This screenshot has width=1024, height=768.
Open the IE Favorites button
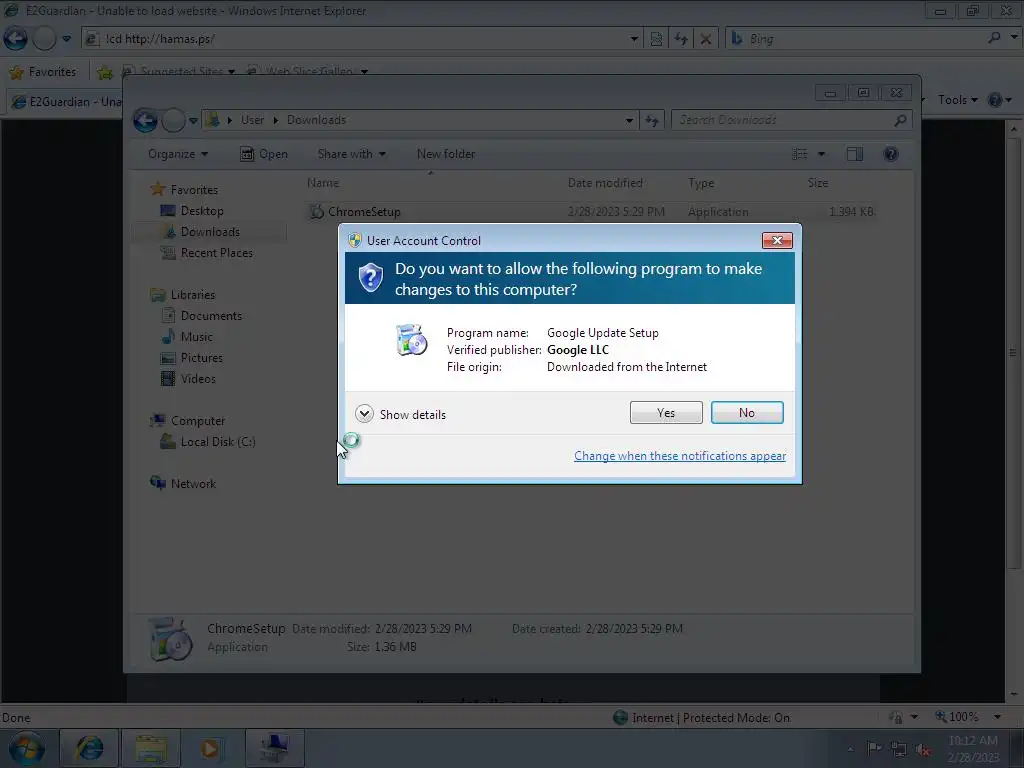[x=42, y=72]
